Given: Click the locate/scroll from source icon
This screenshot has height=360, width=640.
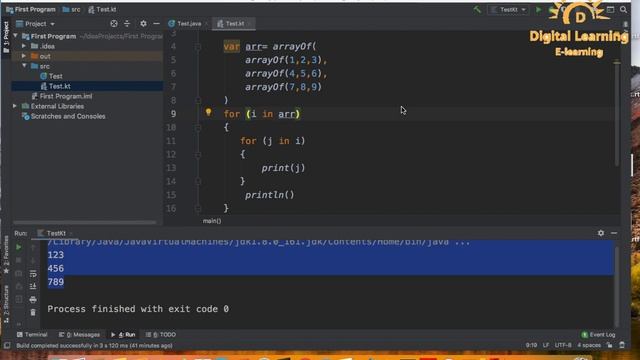Looking at the screenshot, I should 114,24.
